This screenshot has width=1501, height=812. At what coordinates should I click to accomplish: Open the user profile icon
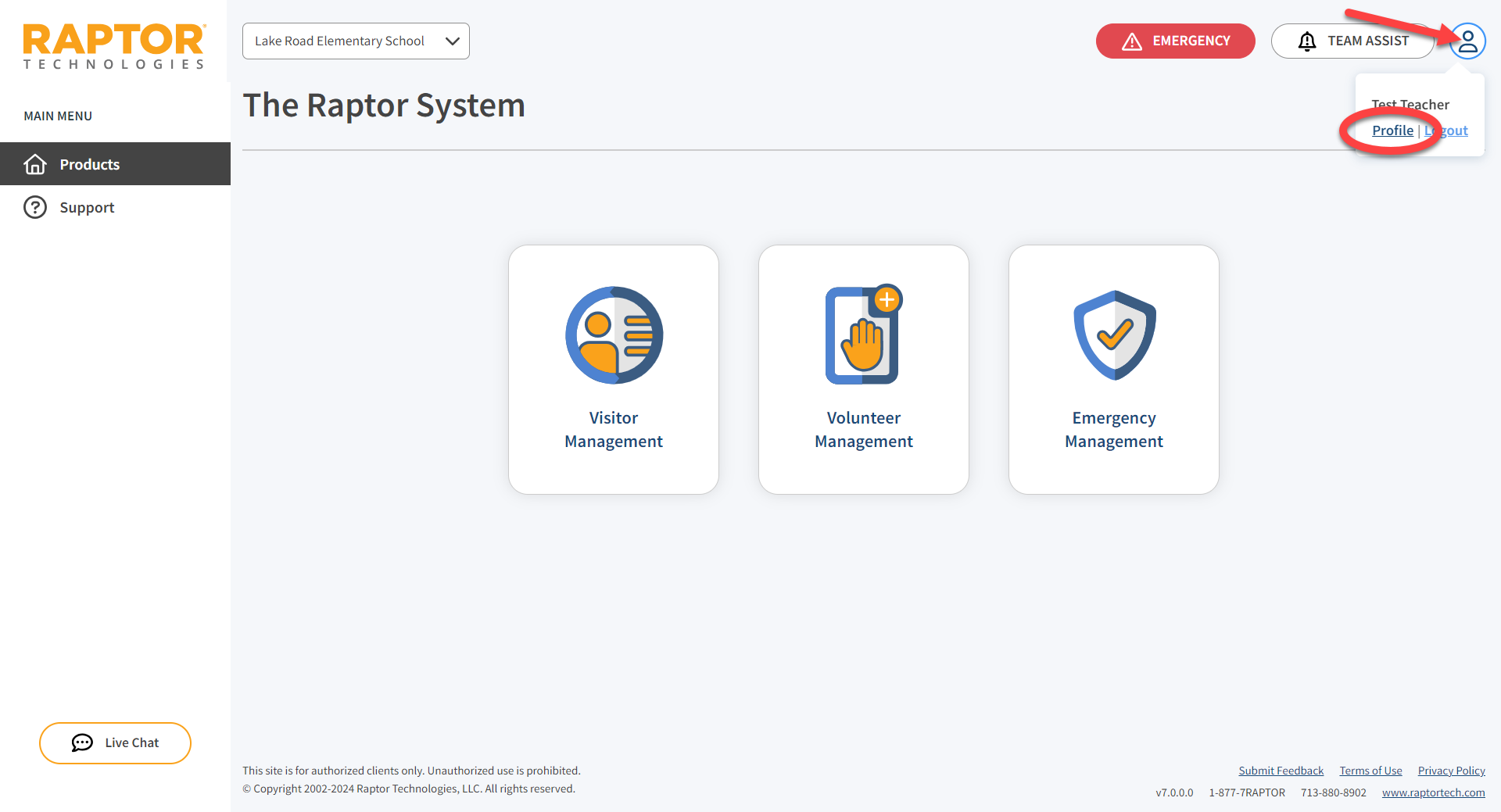1467,41
